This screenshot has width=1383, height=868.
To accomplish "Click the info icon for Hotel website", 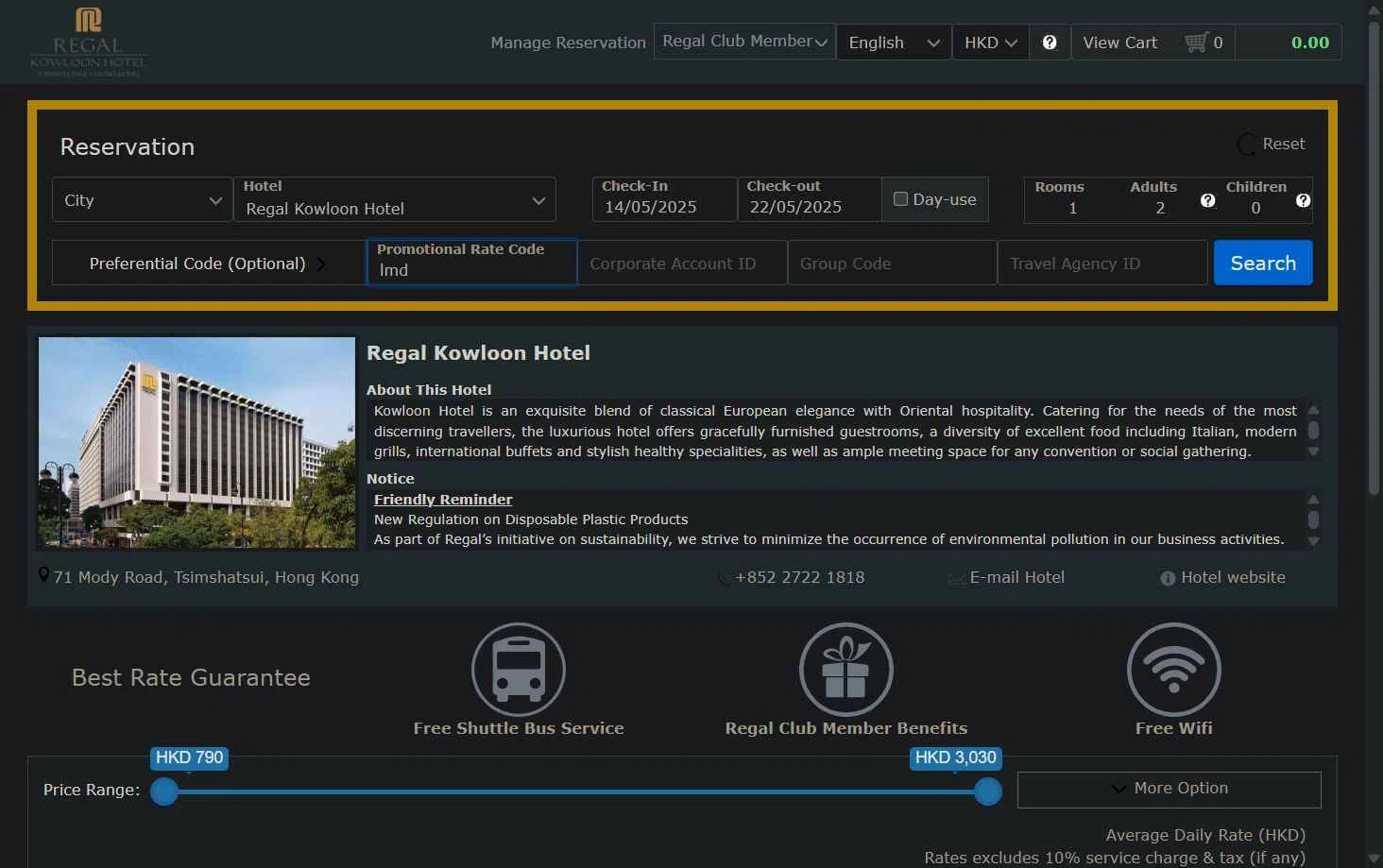I will 1168,578.
